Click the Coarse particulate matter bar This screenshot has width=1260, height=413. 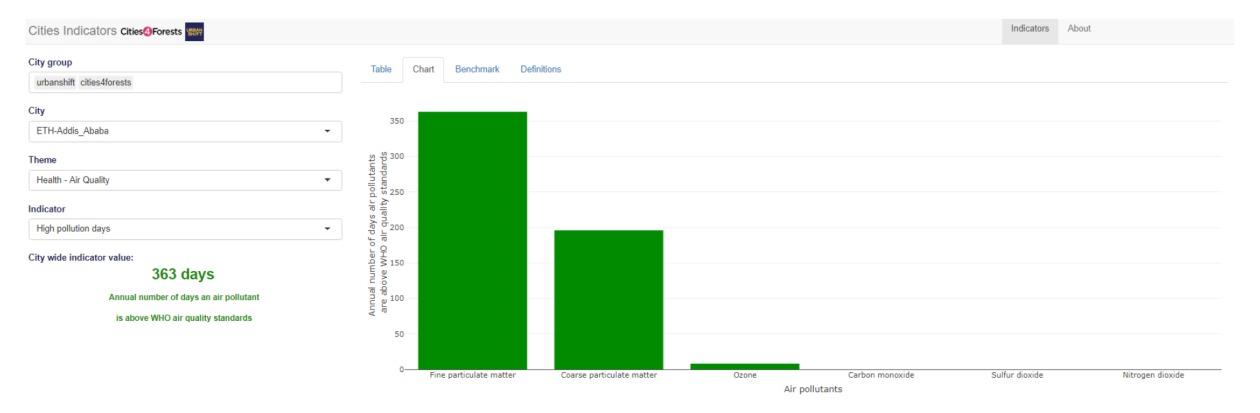[x=609, y=300]
